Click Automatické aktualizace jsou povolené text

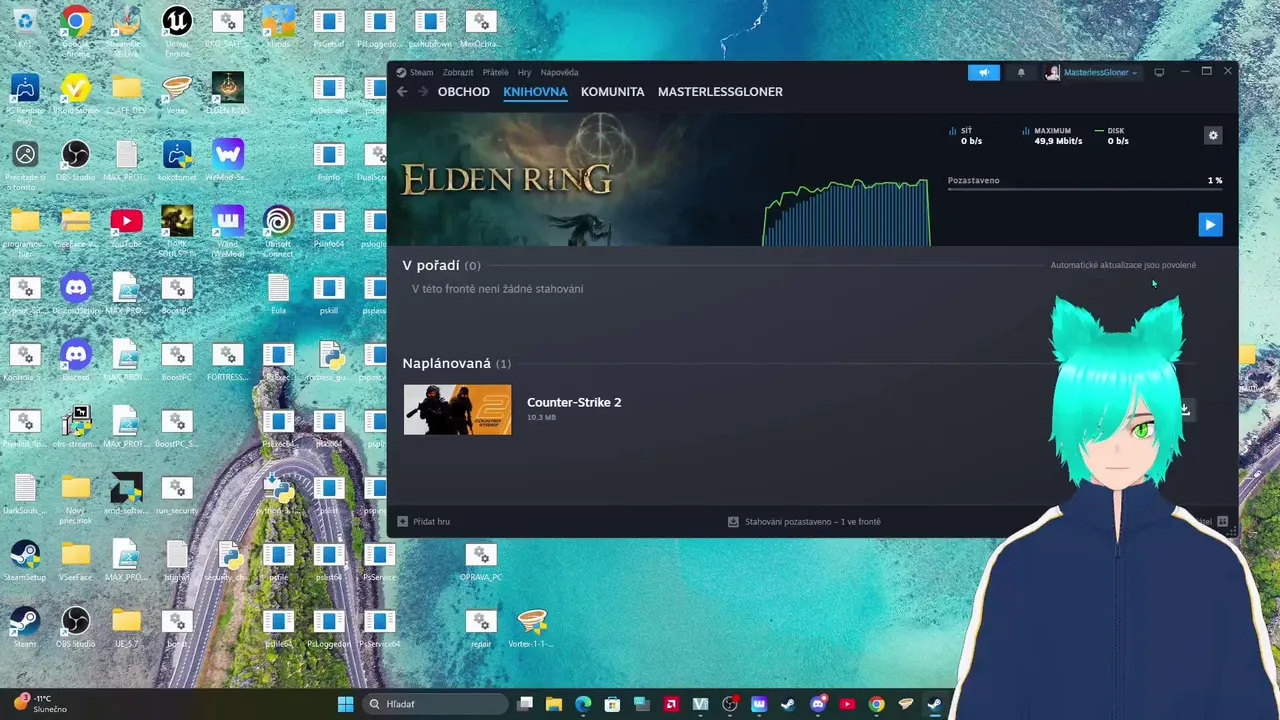pyautogui.click(x=1123, y=265)
